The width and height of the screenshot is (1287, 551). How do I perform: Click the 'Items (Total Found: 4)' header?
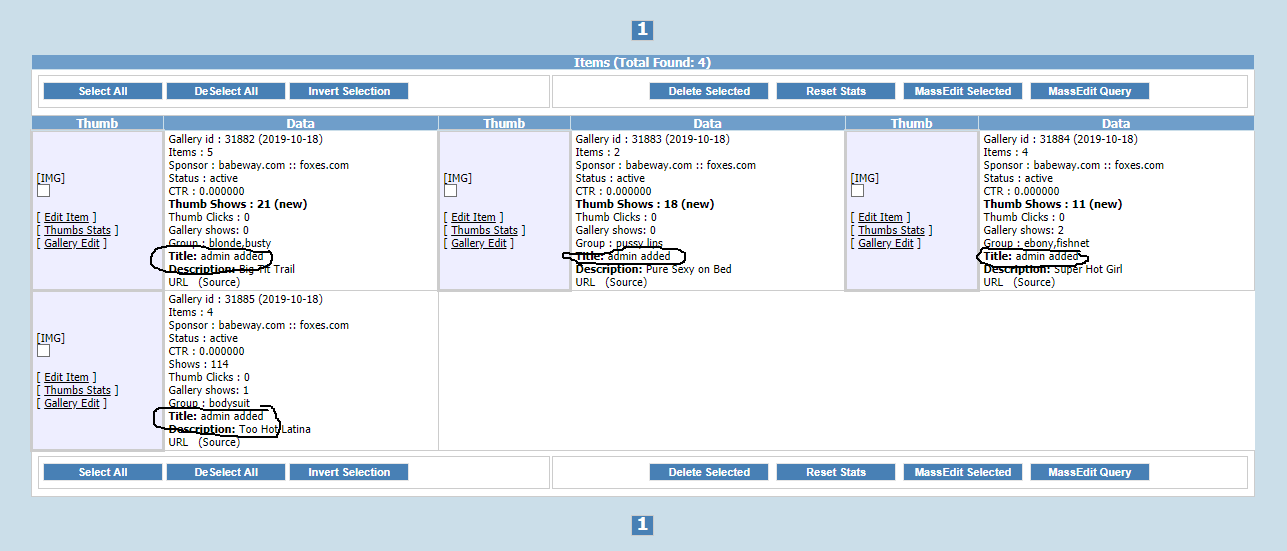pyautogui.click(x=643, y=62)
